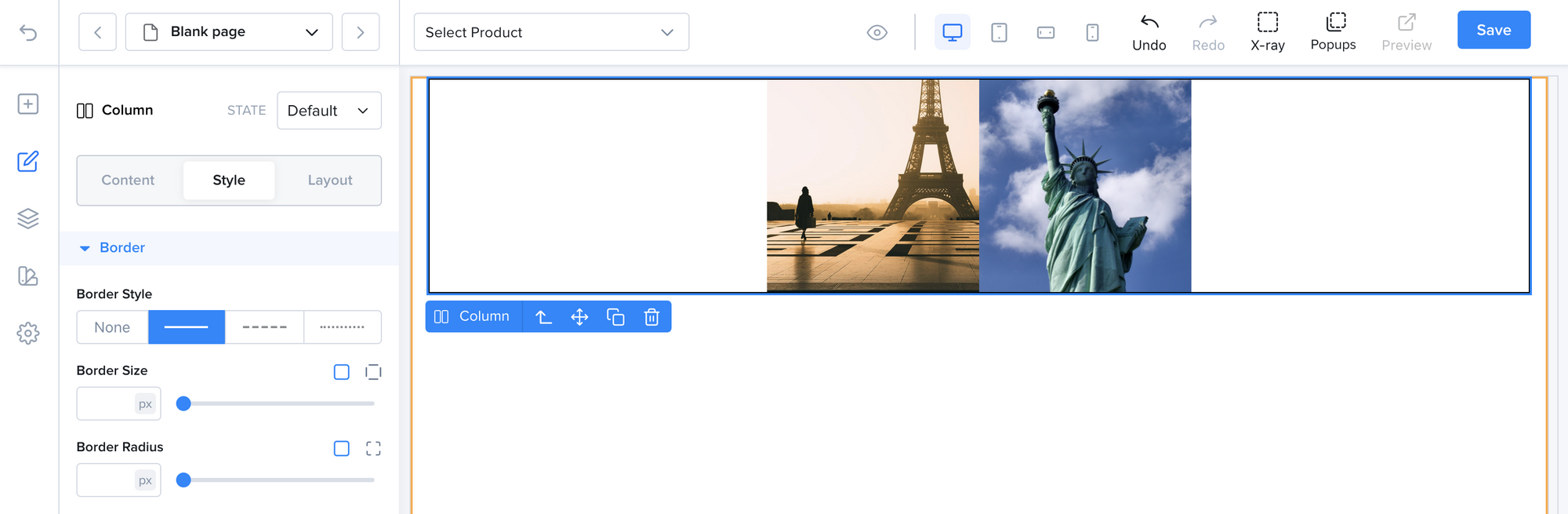1568x514 pixels.
Task: Click the Border Radius slider handle
Action: (x=183, y=479)
